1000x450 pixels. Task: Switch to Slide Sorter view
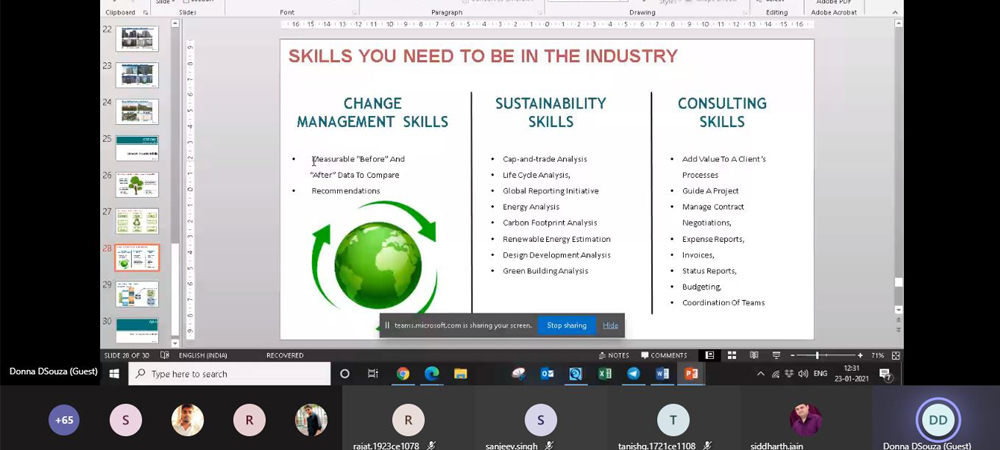point(732,355)
